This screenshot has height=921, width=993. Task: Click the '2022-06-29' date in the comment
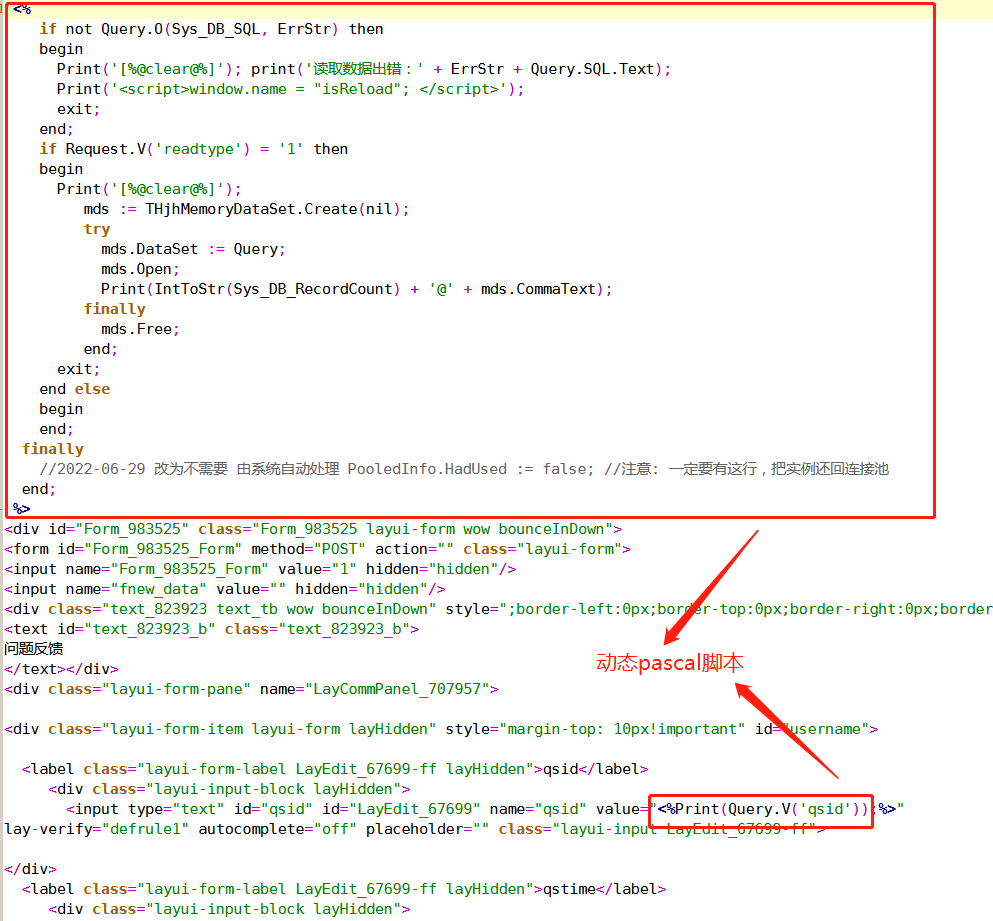(101, 469)
